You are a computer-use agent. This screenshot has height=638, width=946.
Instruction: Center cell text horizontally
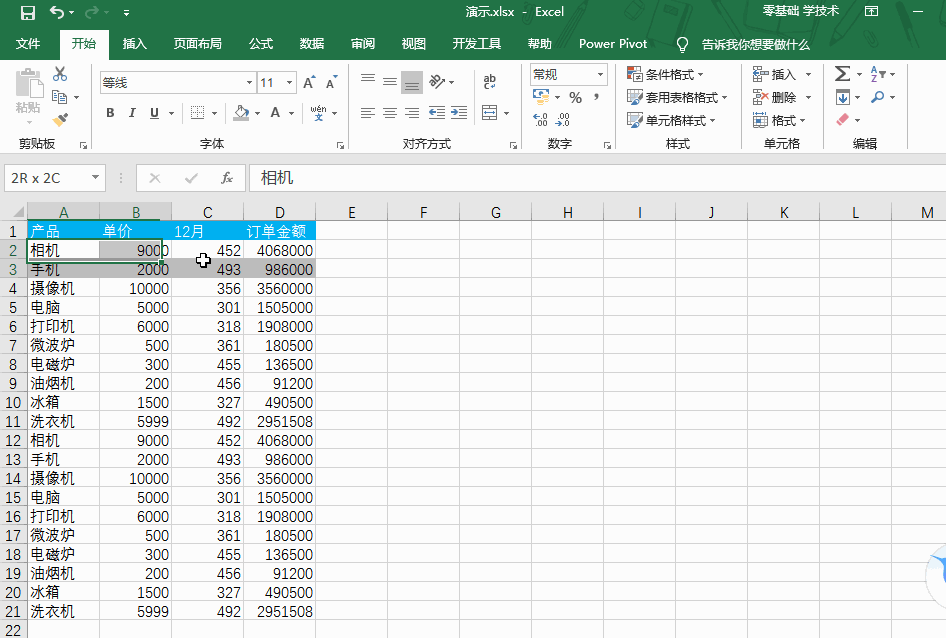coord(390,113)
